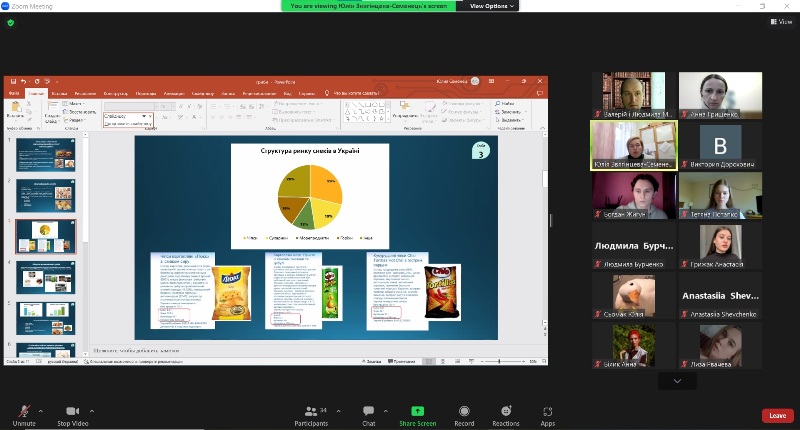Click the green encryption shield icon
This screenshot has height=430, width=800.
pos(10,22)
